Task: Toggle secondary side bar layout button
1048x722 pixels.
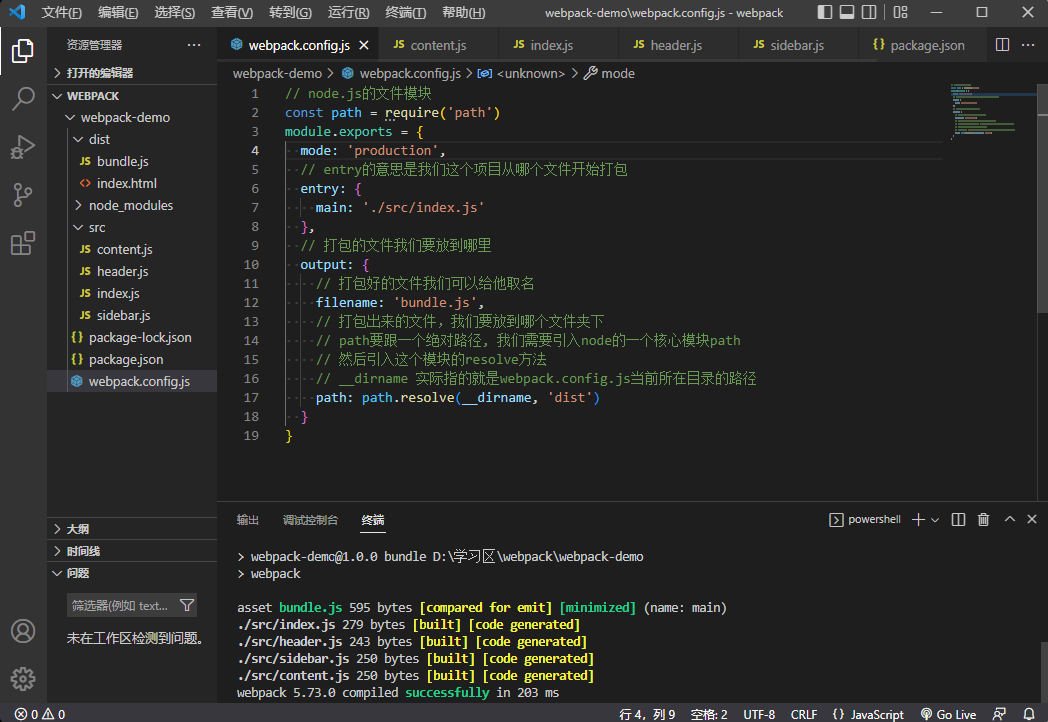Action: [869, 12]
